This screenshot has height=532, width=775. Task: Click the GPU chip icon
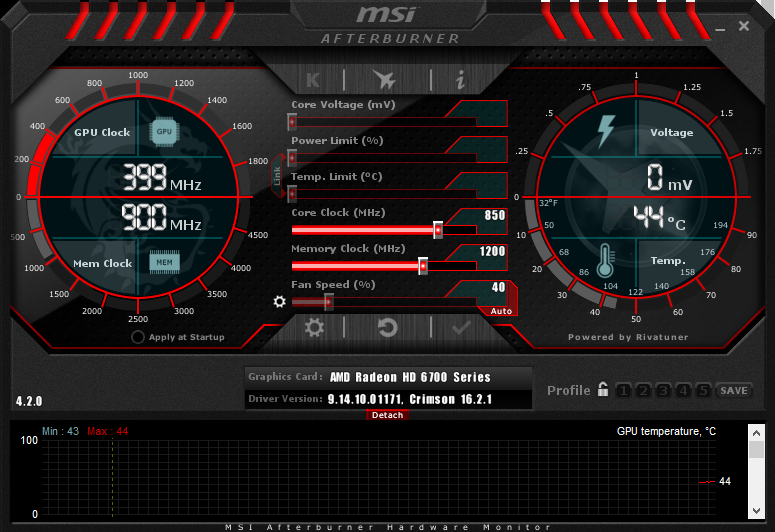click(x=164, y=132)
